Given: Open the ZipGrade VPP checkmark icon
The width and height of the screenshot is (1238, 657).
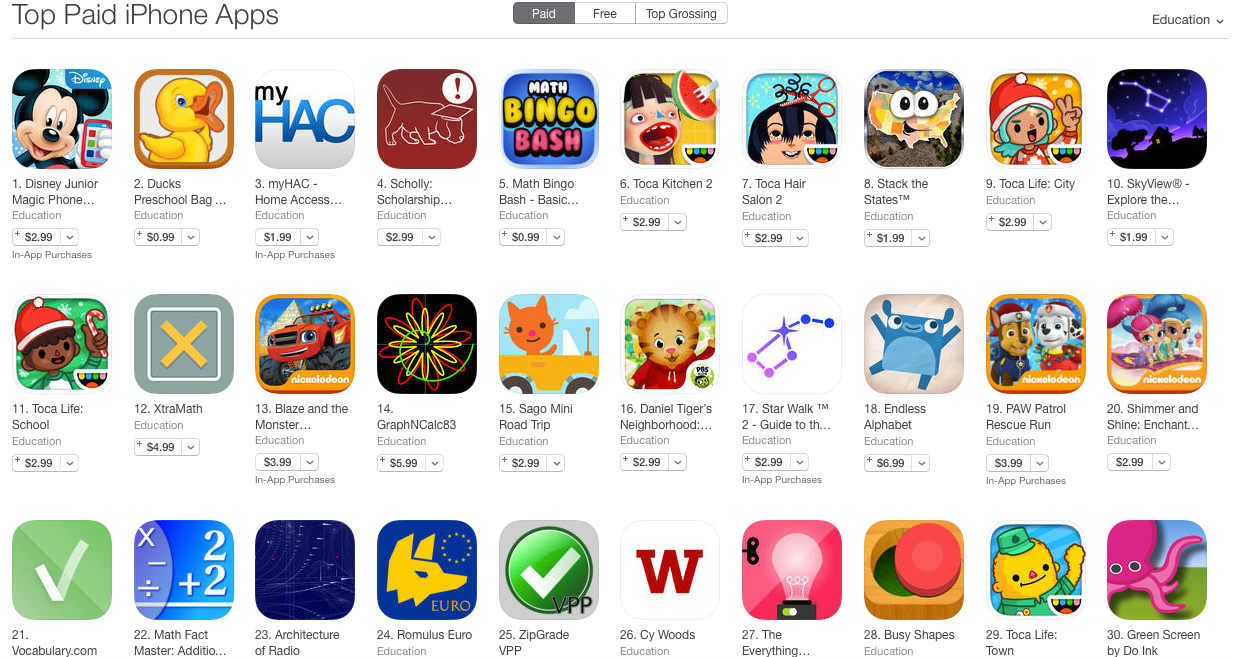Looking at the screenshot, I should pos(548,570).
